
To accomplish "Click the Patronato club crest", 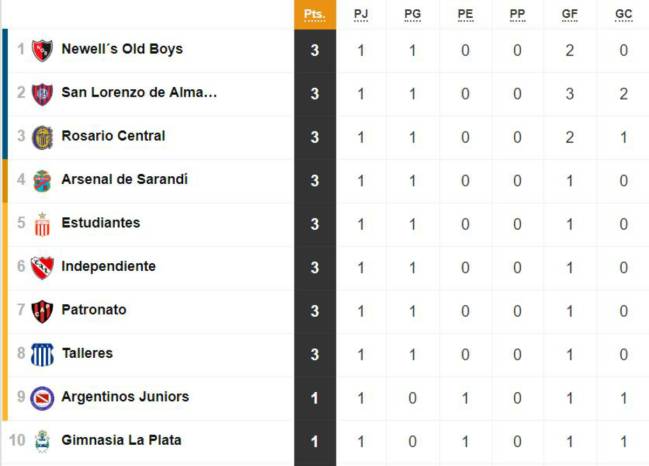I will click(42, 311).
